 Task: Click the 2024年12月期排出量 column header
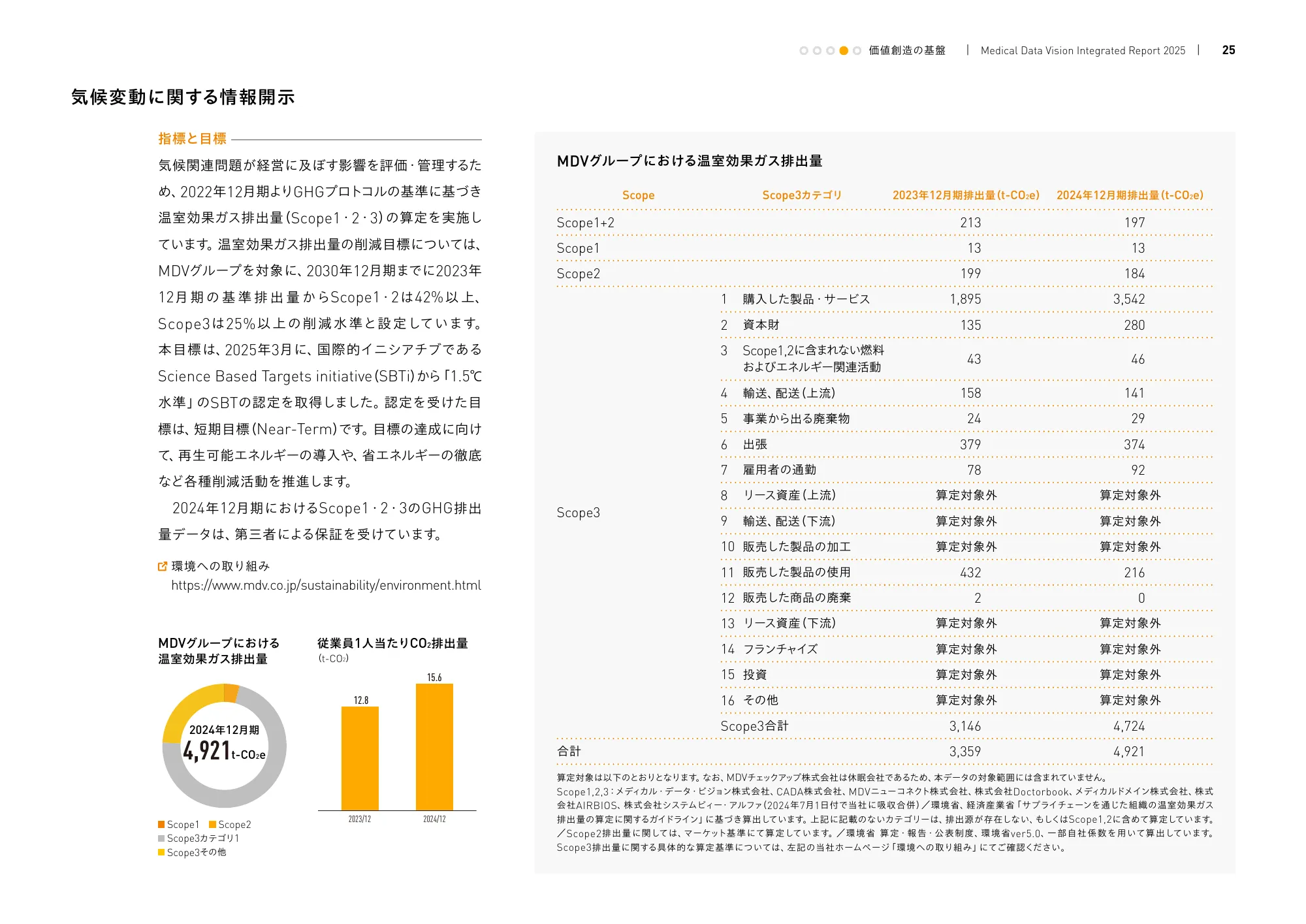[1129, 195]
